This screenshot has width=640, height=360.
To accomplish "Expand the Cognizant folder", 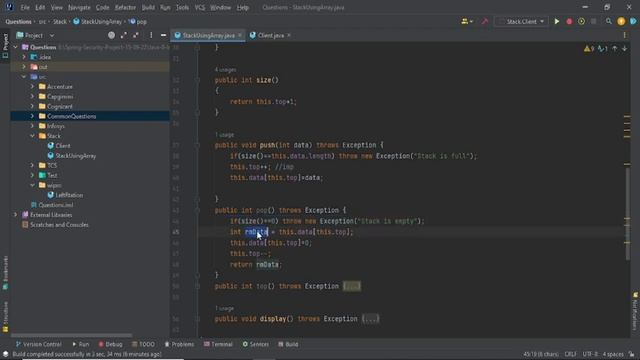I will (32, 106).
